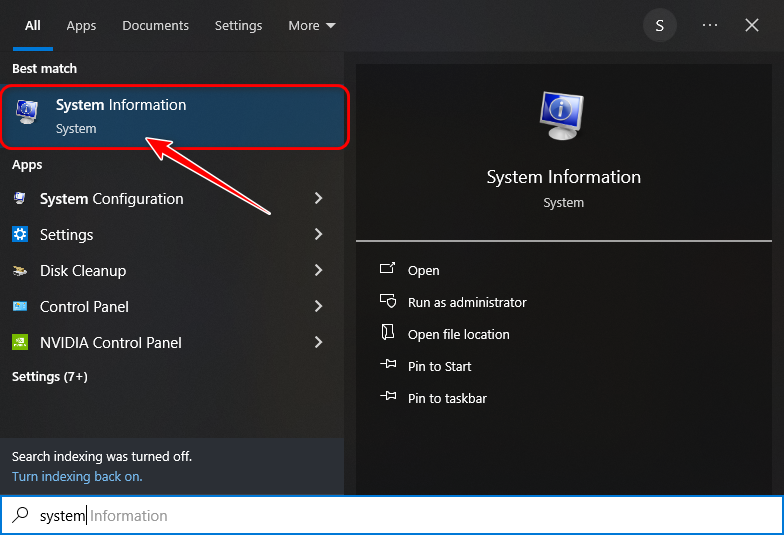Open the More filter dropdown
This screenshot has width=784, height=535.
(x=311, y=26)
